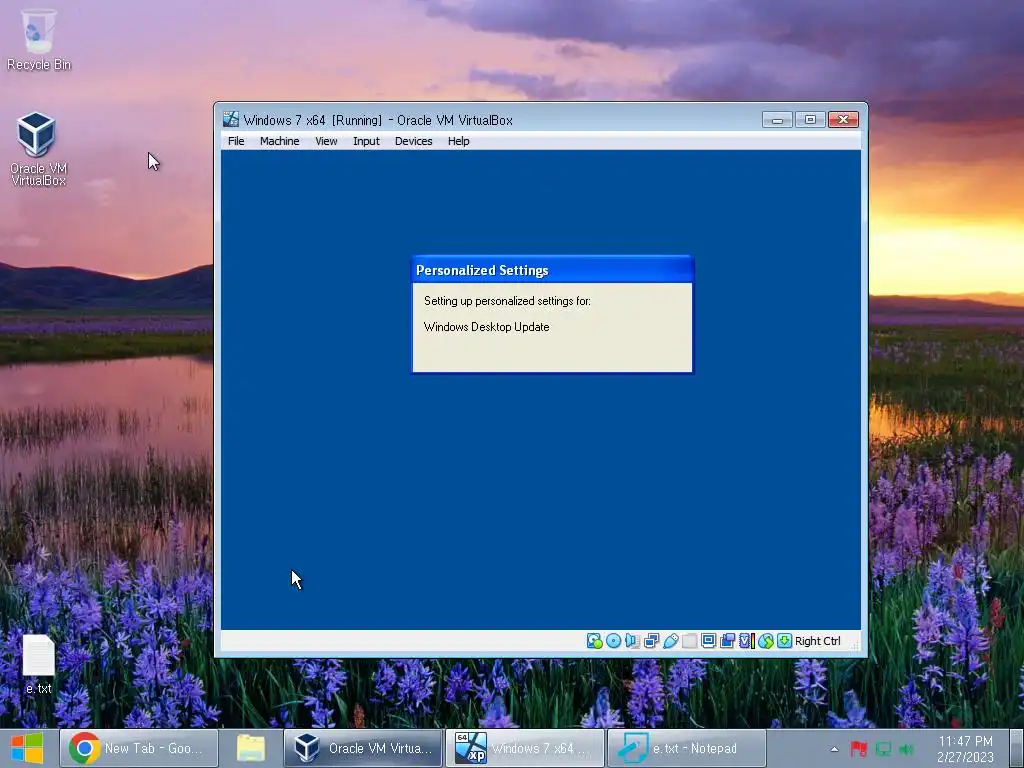Switch to Windows 7 x64 taskbar button

pyautogui.click(x=525, y=748)
